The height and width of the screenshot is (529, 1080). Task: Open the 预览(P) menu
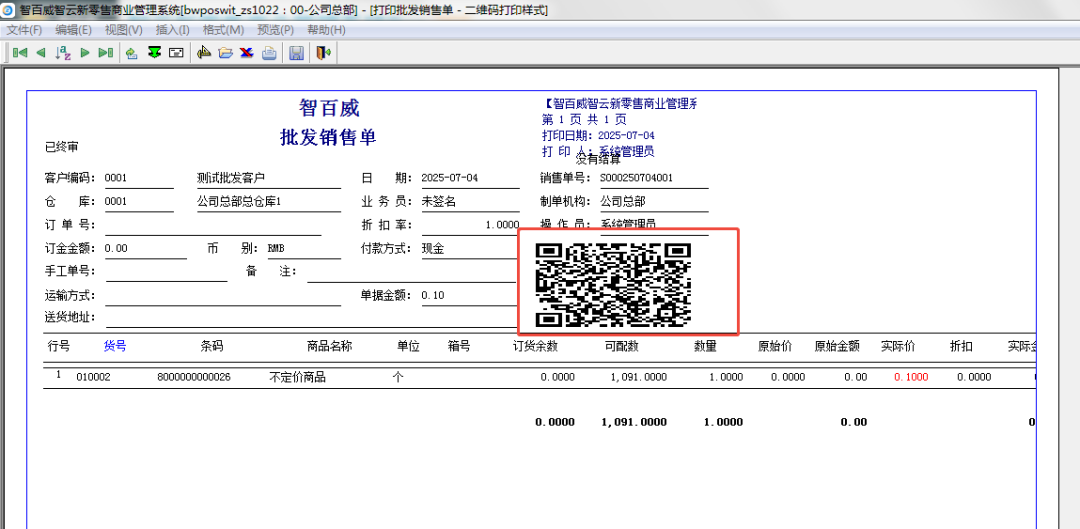(x=276, y=30)
